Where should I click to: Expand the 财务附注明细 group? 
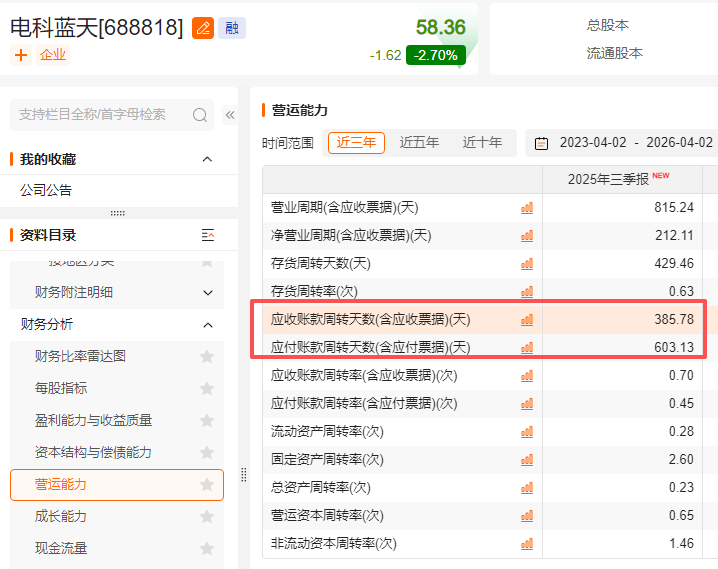(x=208, y=293)
